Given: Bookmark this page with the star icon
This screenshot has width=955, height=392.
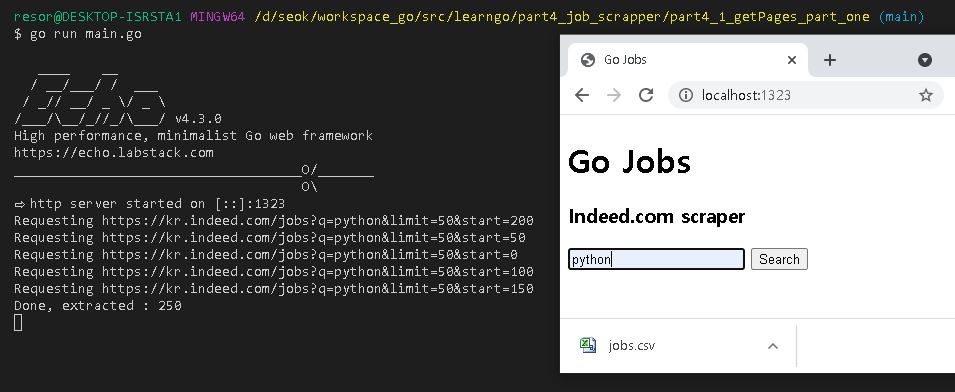Looking at the screenshot, I should pyautogui.click(x=926, y=95).
